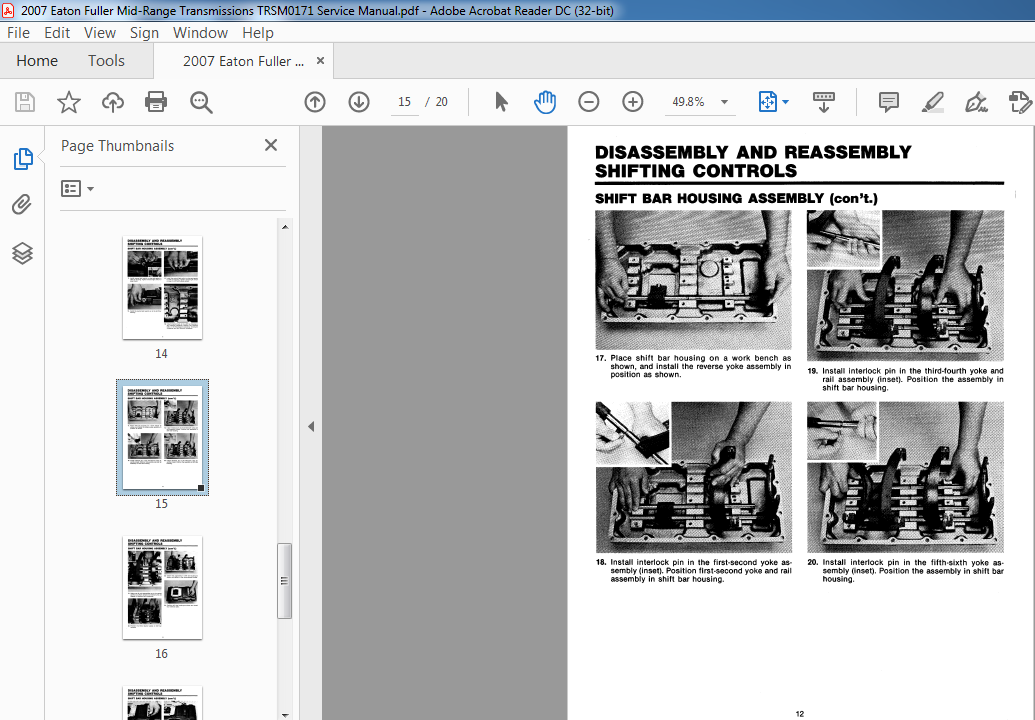Viewport: 1035px width, 720px height.
Task: Select page 15 thumbnail
Action: [x=162, y=438]
